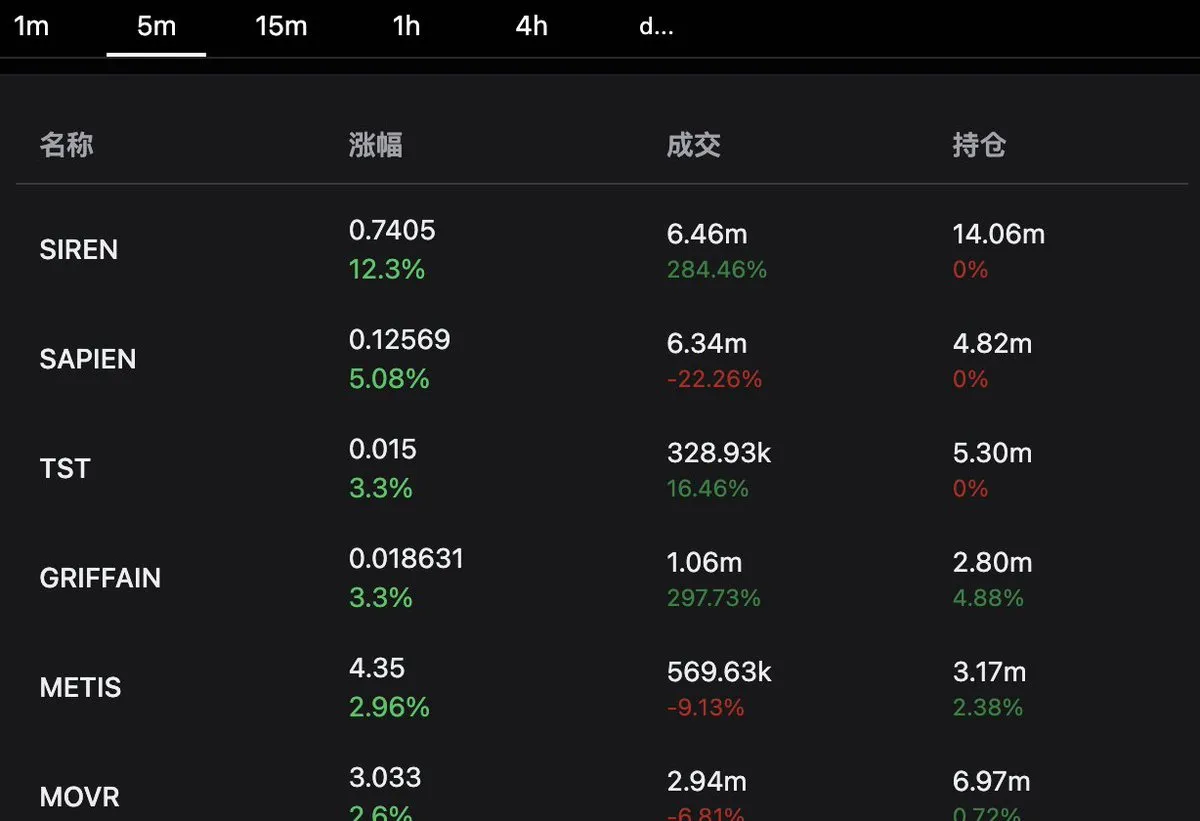
Task: Select the 4h timeframe tab
Action: point(531,26)
